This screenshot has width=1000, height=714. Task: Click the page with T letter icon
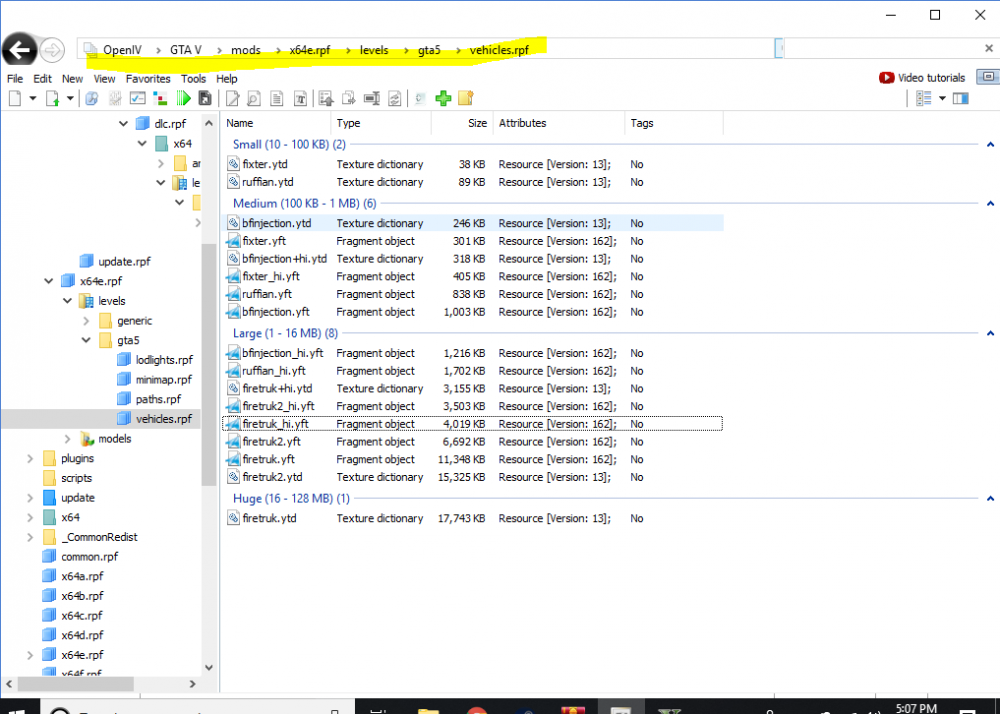point(300,98)
